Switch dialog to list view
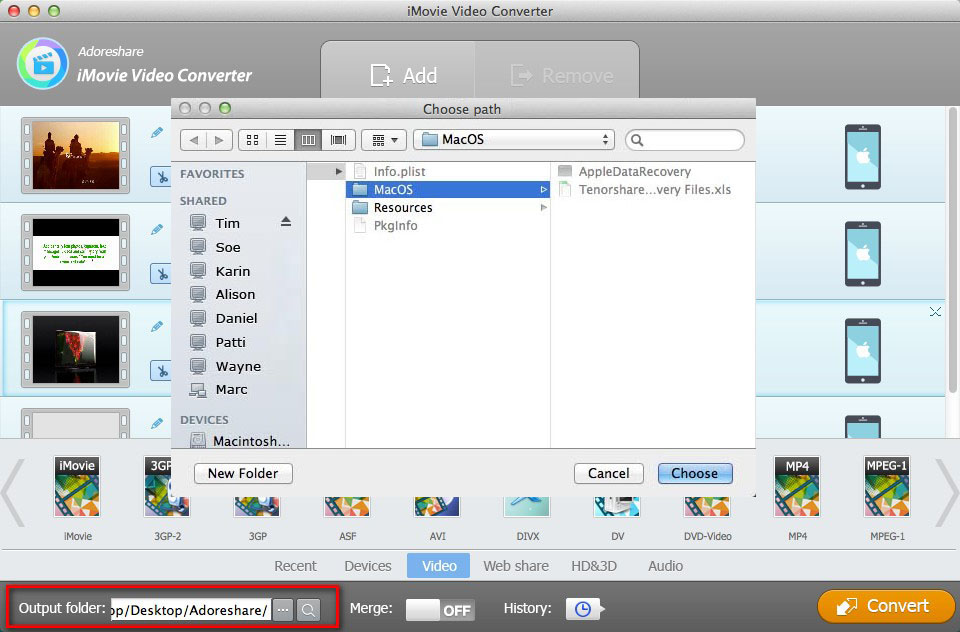The image size is (960, 632). (x=280, y=140)
